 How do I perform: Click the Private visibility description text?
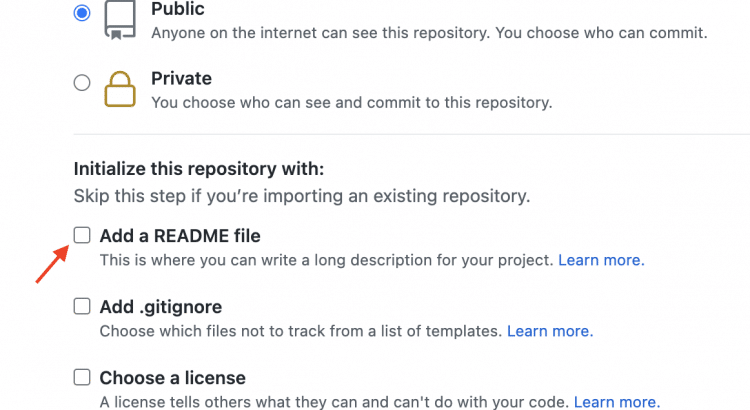click(x=351, y=102)
